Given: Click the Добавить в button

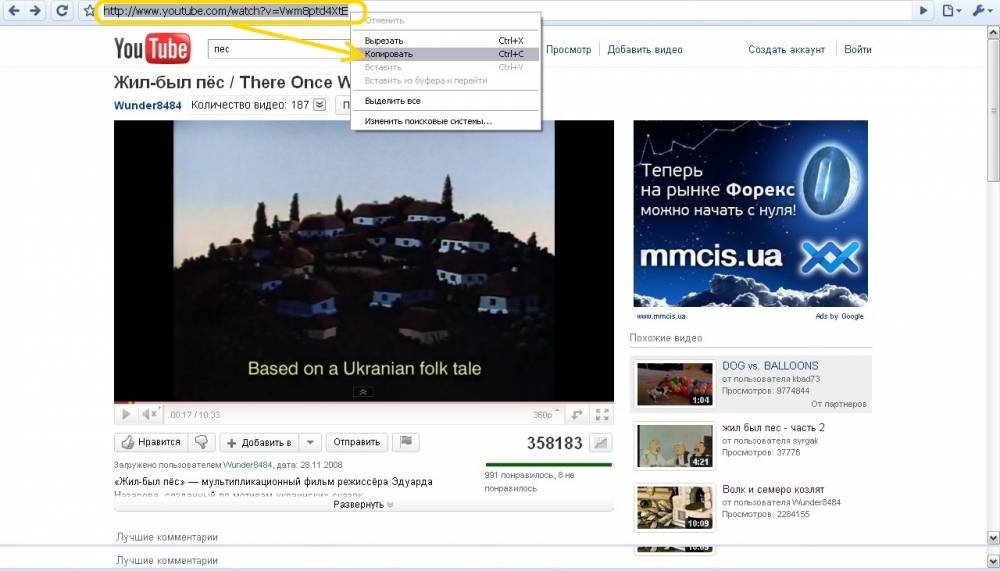Looking at the screenshot, I should (x=260, y=442).
